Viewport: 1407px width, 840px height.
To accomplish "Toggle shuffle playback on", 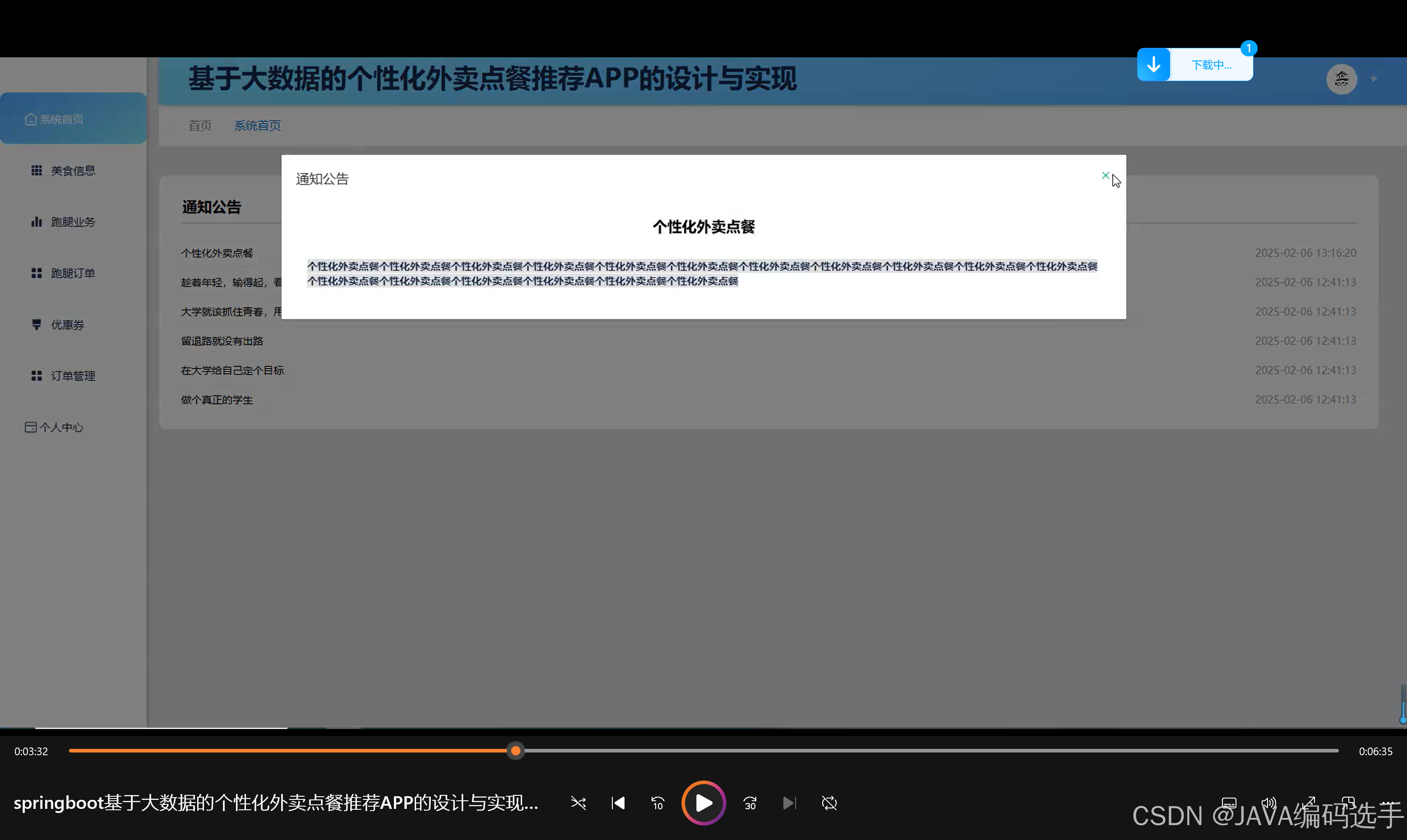I will [578, 803].
